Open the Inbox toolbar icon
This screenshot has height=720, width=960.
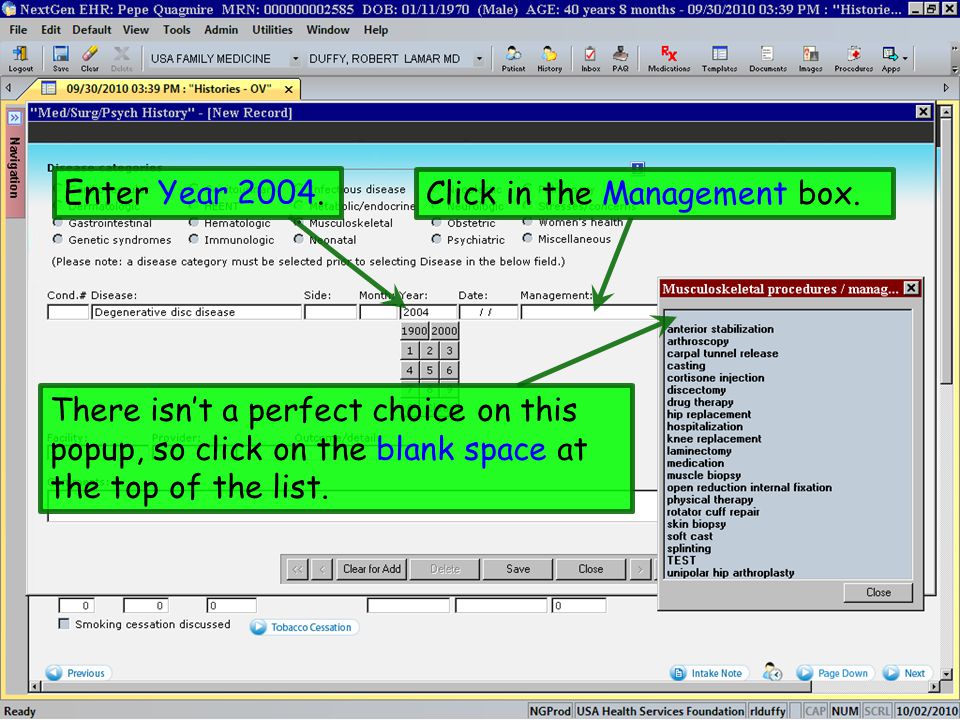pyautogui.click(x=590, y=59)
